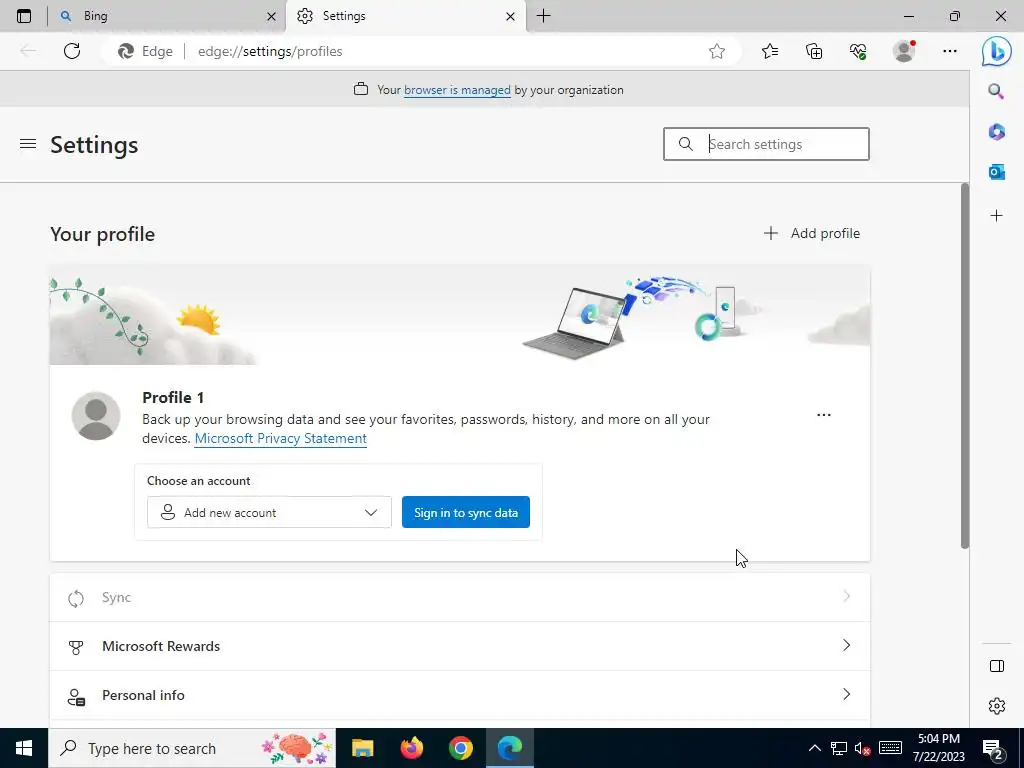The height and width of the screenshot is (768, 1024).
Task: Open the Sync settings row
Action: (460, 598)
